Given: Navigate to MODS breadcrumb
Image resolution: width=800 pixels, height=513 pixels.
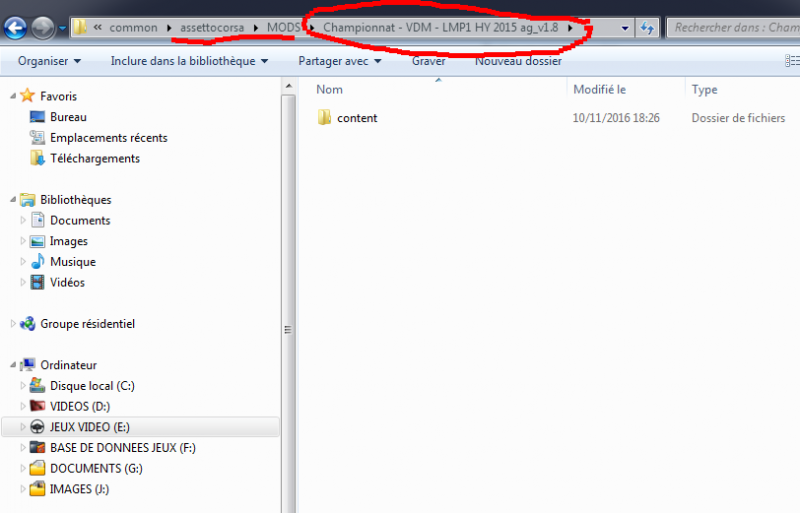Looking at the screenshot, I should coord(284,28).
